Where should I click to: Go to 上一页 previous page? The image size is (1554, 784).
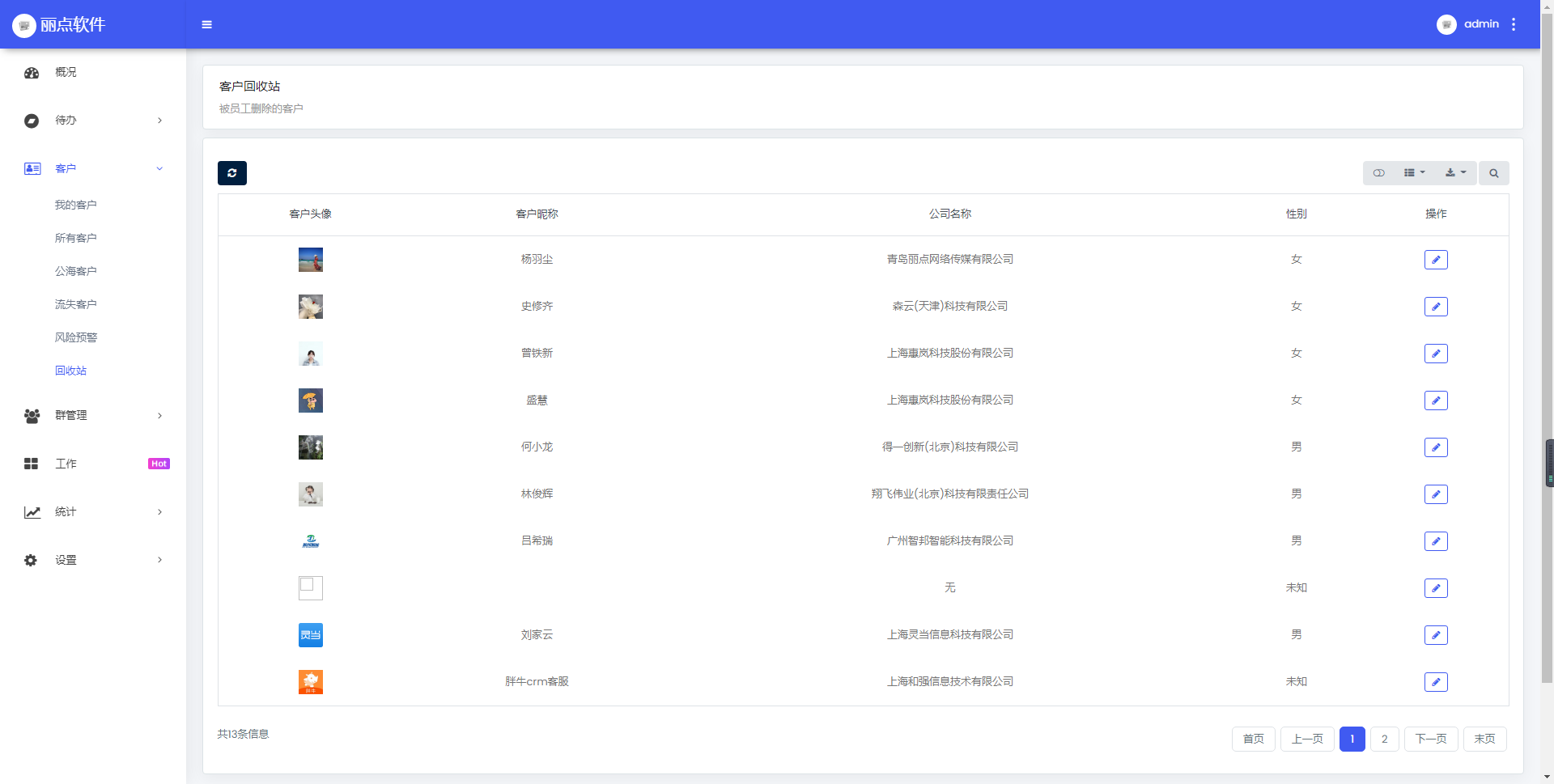pyautogui.click(x=1307, y=739)
